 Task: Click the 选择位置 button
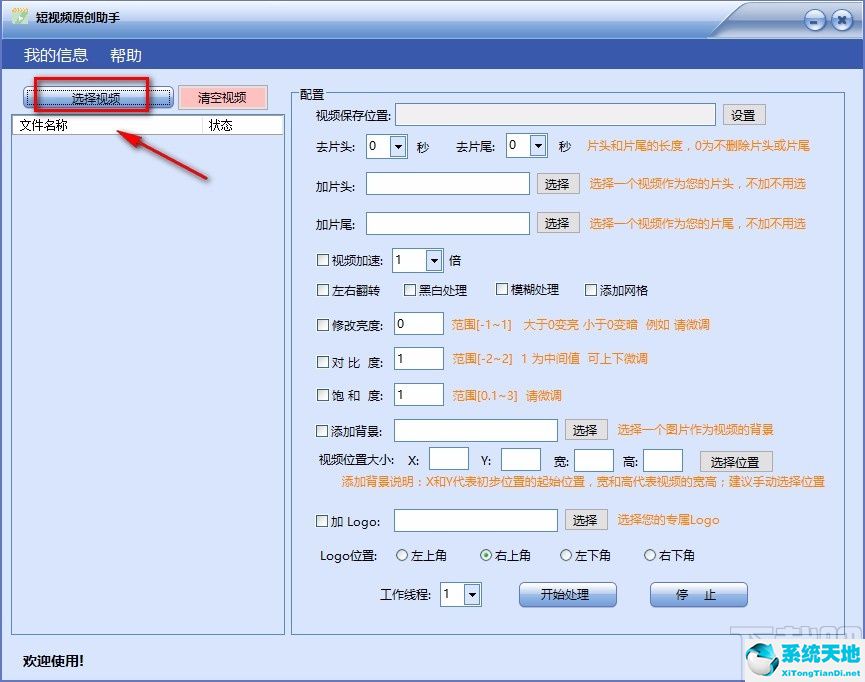click(736, 462)
